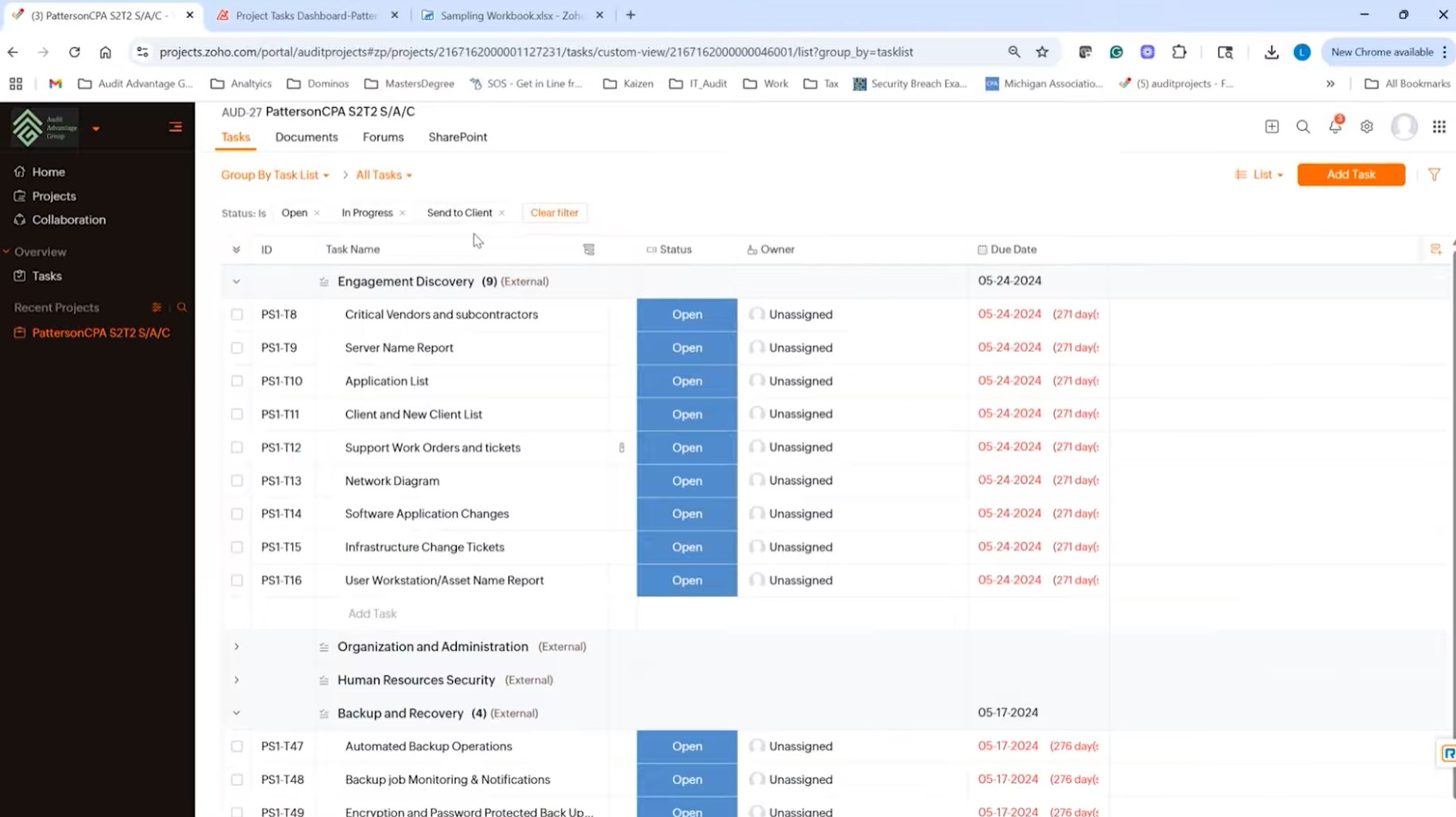Open the quick add plus icon

(1272, 126)
